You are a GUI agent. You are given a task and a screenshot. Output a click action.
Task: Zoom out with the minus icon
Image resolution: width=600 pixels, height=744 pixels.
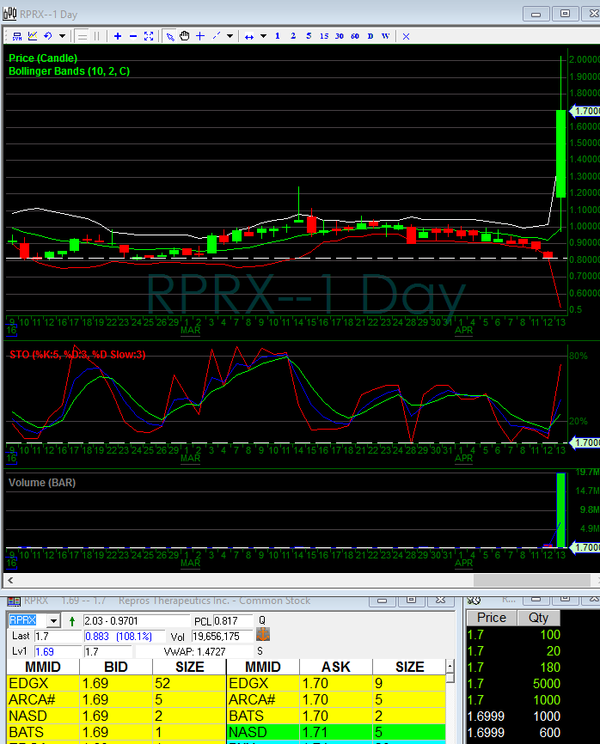tap(133, 36)
